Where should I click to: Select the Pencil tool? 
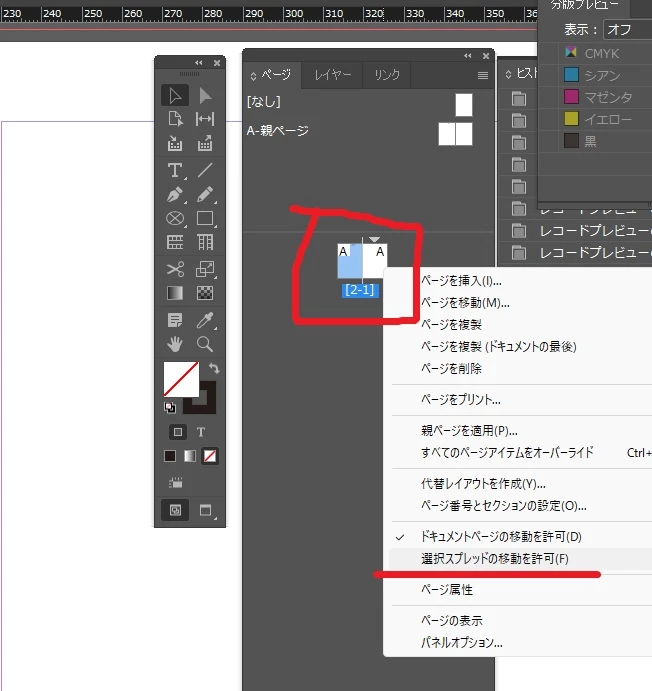point(205,194)
